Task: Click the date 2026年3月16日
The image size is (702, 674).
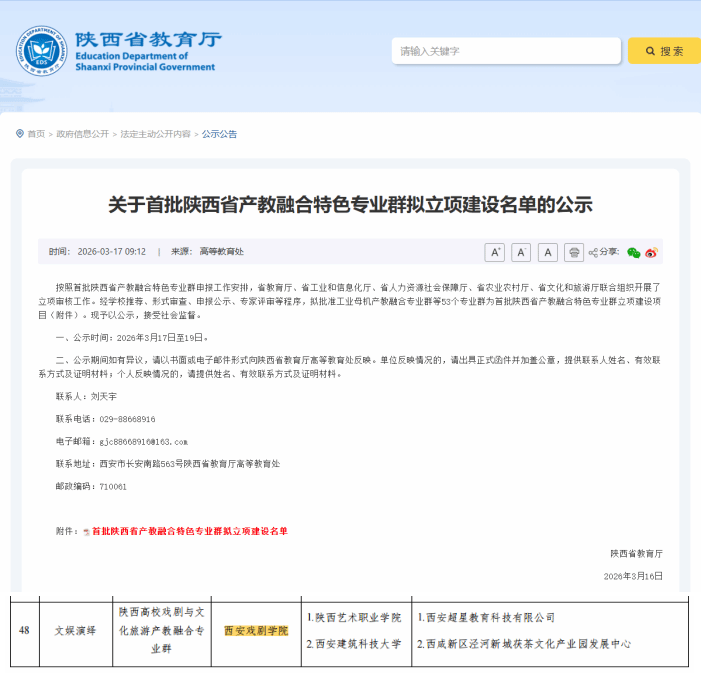Action: 633,576
